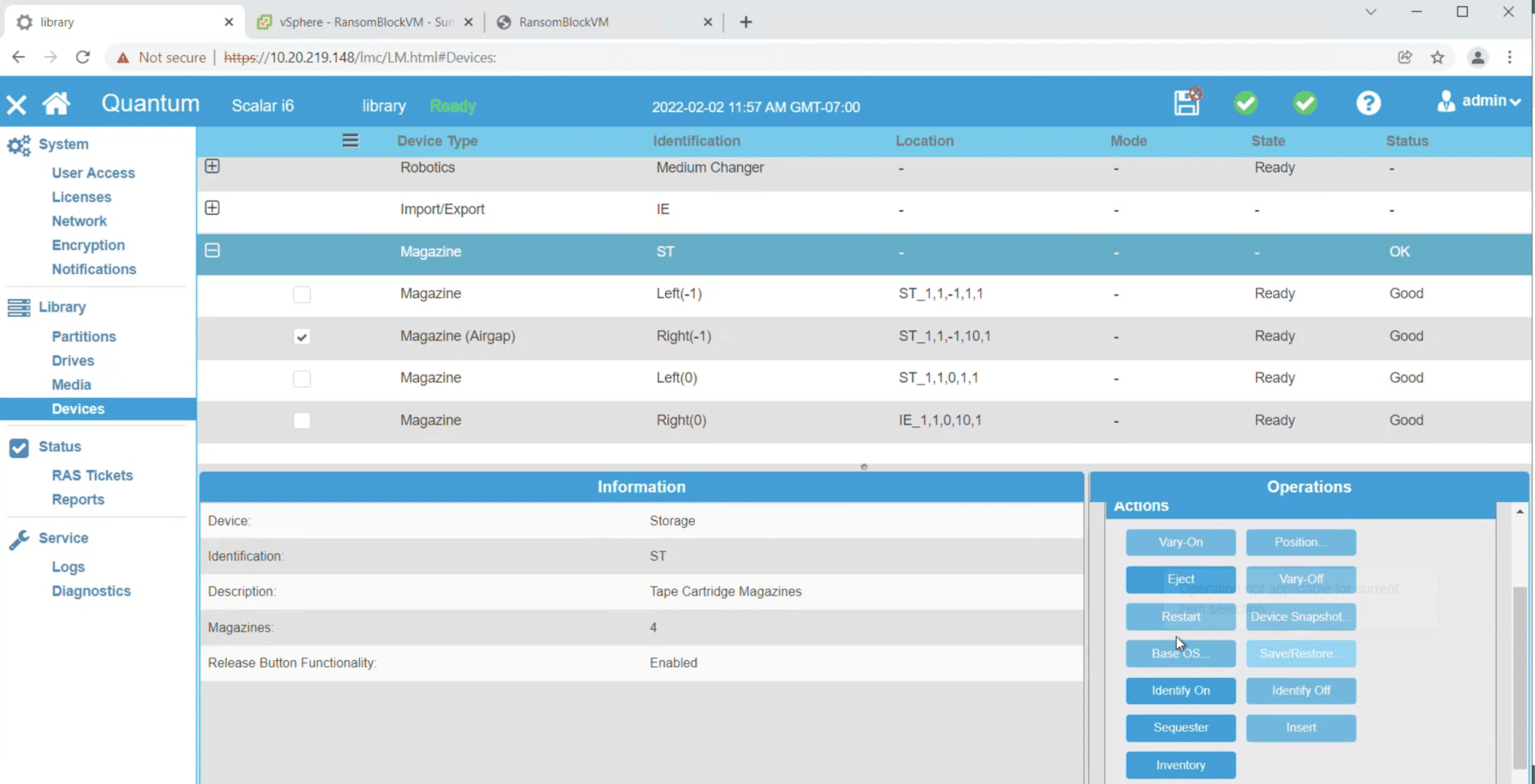The width and height of the screenshot is (1535, 784).
Task: Close the vSphere RansomBlockVM tab
Action: [x=468, y=22]
